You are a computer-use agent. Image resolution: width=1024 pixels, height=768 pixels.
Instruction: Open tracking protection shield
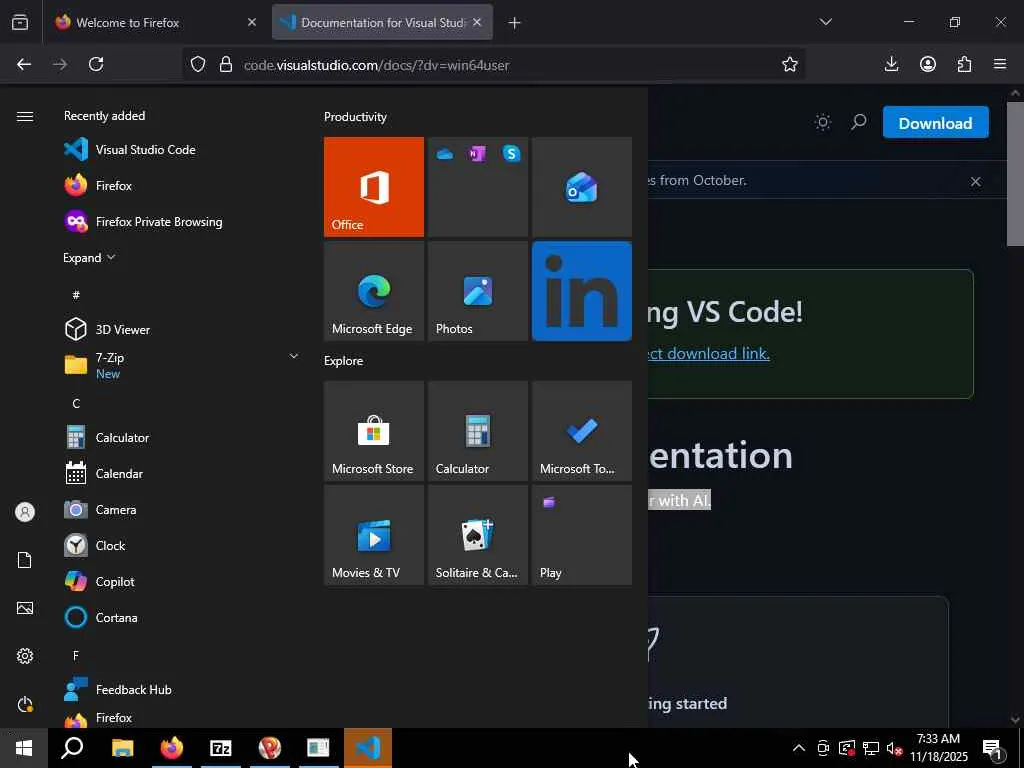(198, 64)
